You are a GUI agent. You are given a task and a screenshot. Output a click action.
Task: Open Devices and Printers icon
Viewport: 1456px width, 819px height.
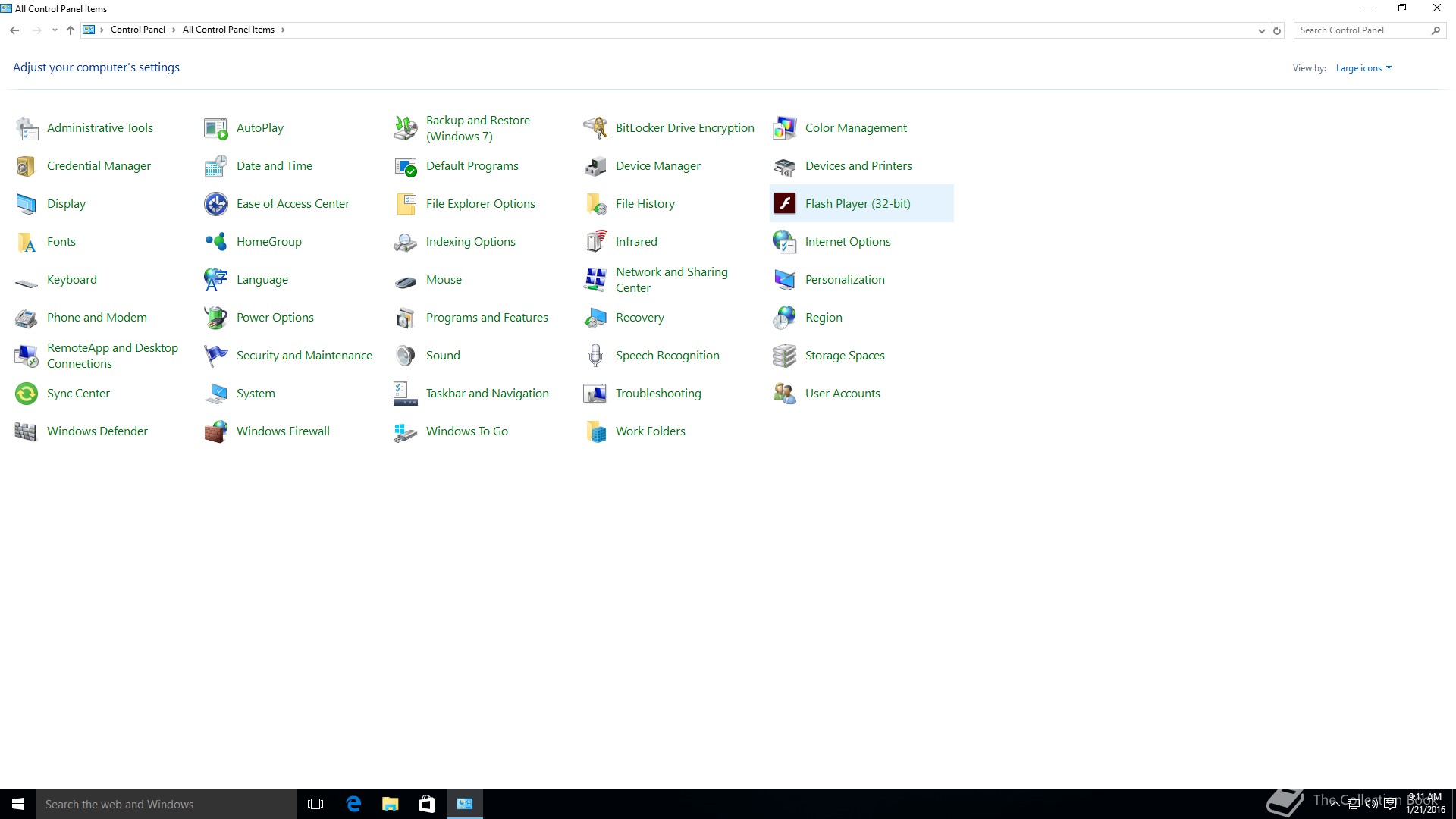(x=785, y=166)
